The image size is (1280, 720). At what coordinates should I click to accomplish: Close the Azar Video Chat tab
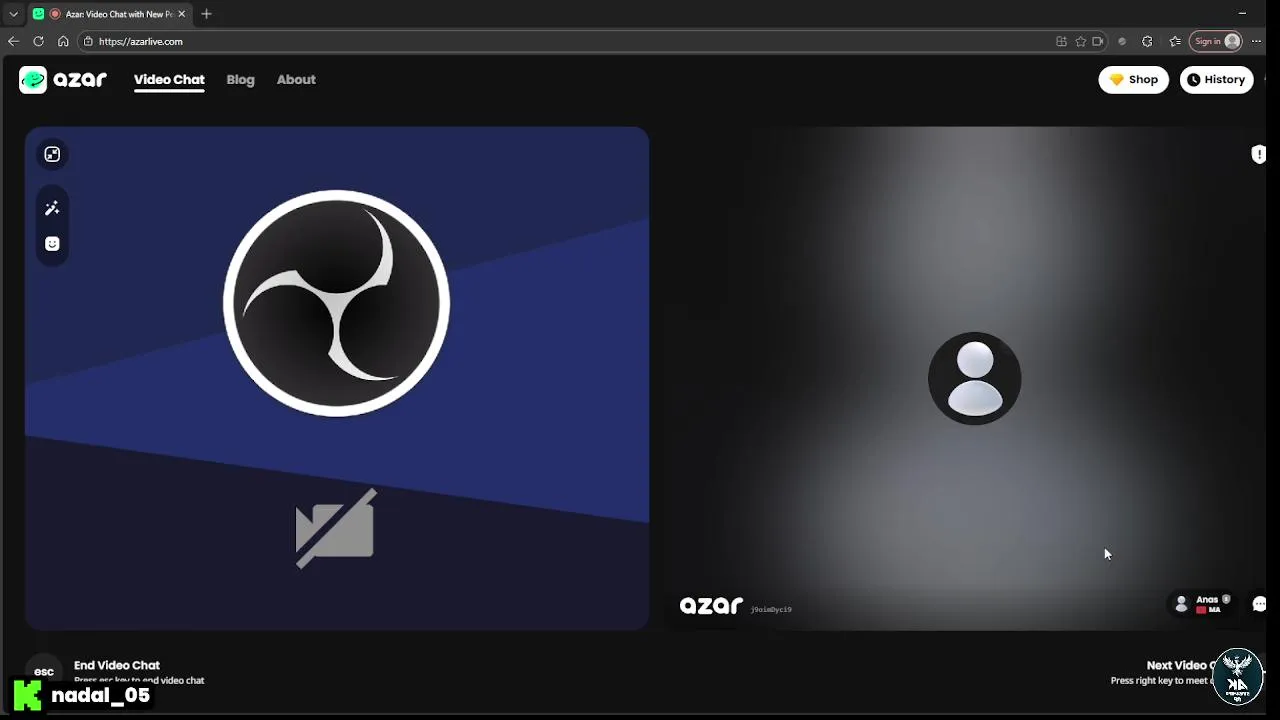point(181,14)
